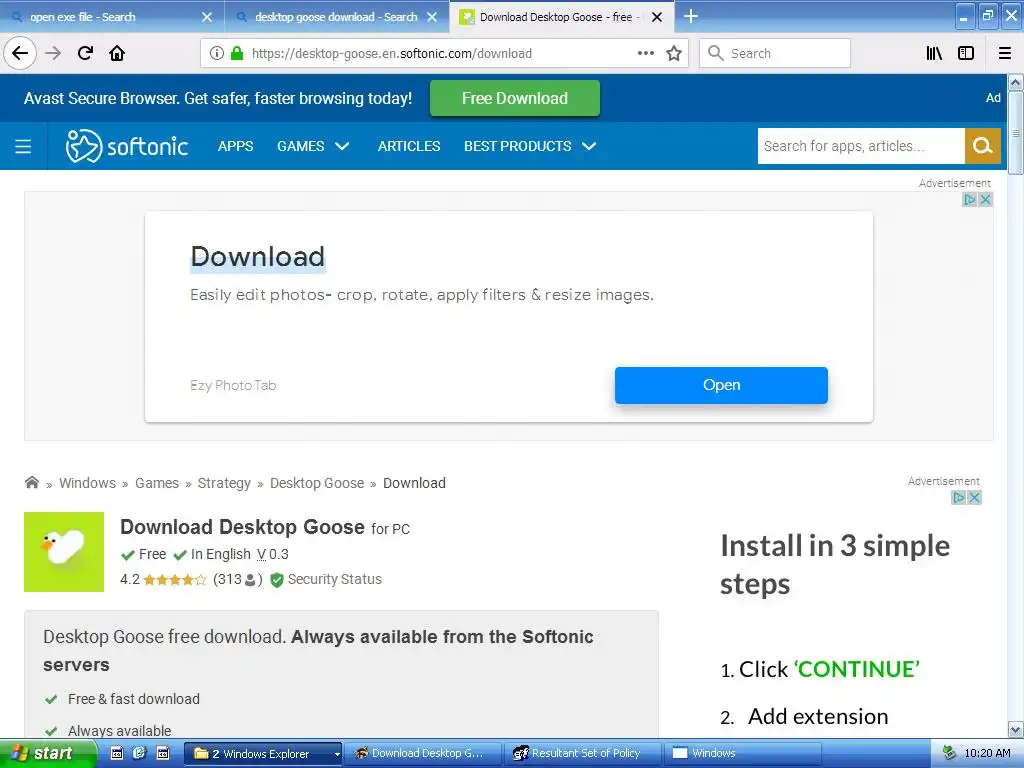The width and height of the screenshot is (1024, 768).
Task: Open Resultant Set of Policy taskbar window
Action: tap(583, 754)
